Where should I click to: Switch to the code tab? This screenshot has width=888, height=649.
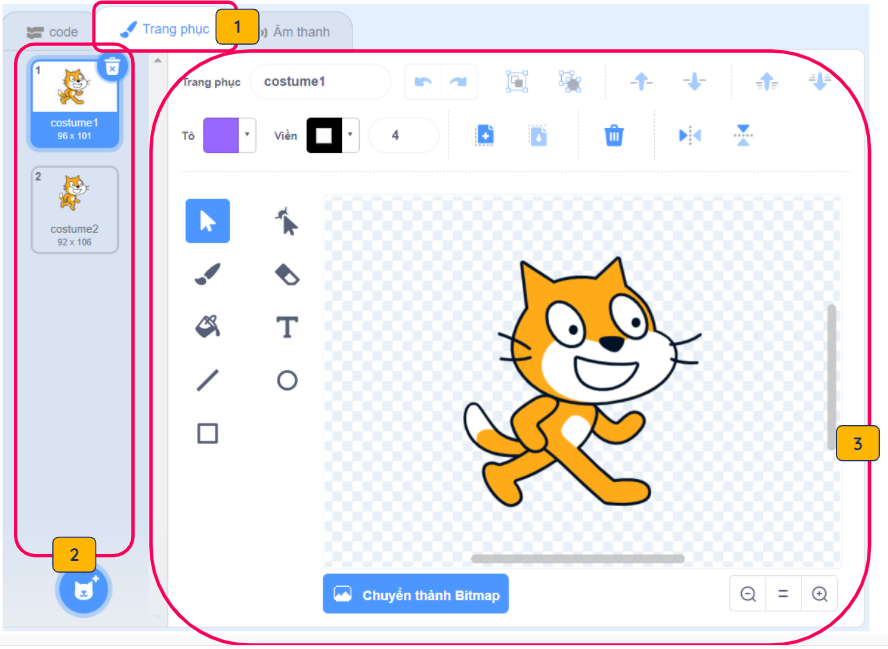click(x=52, y=32)
